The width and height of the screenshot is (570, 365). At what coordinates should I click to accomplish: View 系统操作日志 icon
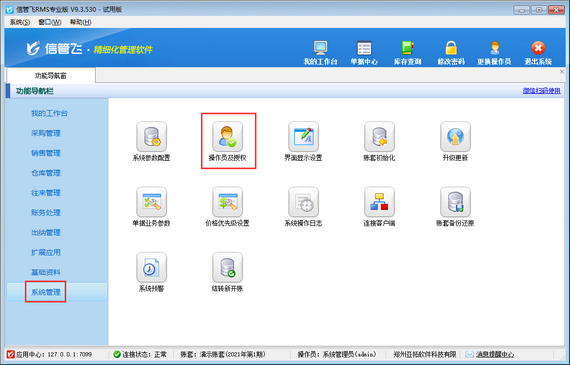(303, 202)
